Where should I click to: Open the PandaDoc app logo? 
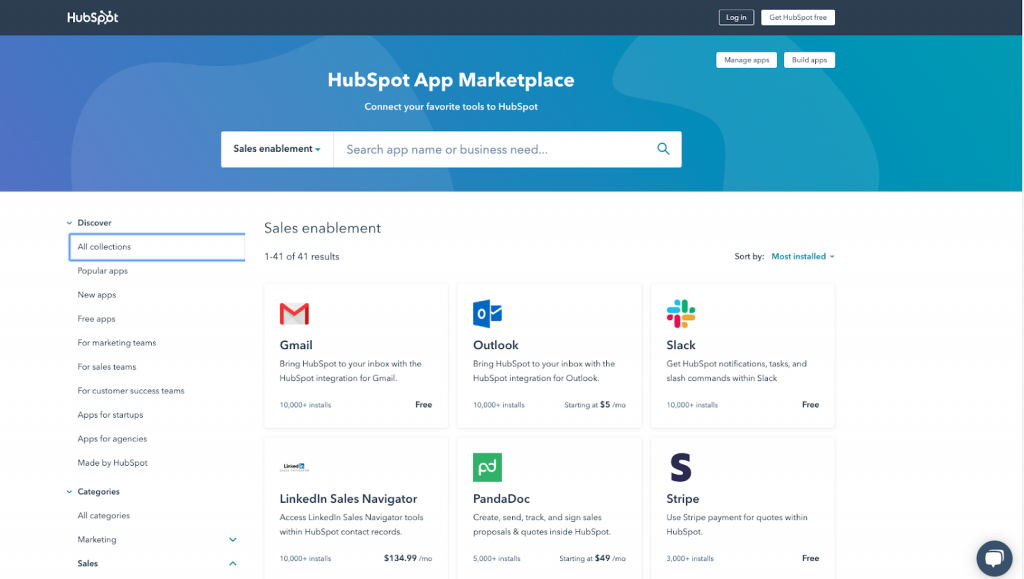click(487, 467)
